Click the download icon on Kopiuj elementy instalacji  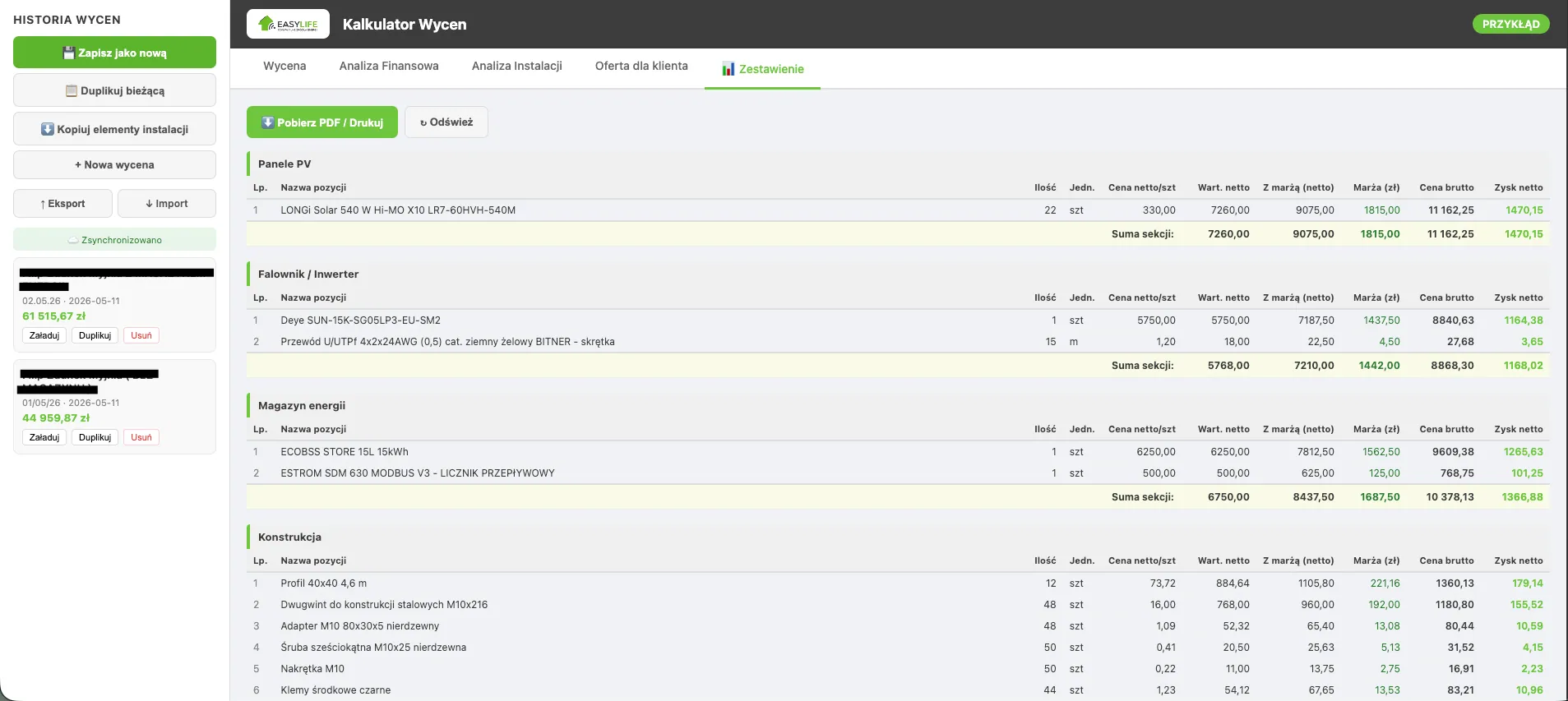click(x=48, y=129)
